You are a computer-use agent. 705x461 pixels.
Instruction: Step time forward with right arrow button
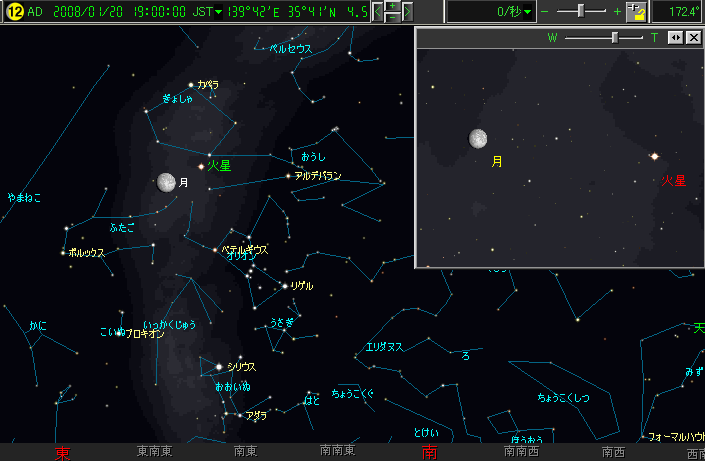pos(409,12)
